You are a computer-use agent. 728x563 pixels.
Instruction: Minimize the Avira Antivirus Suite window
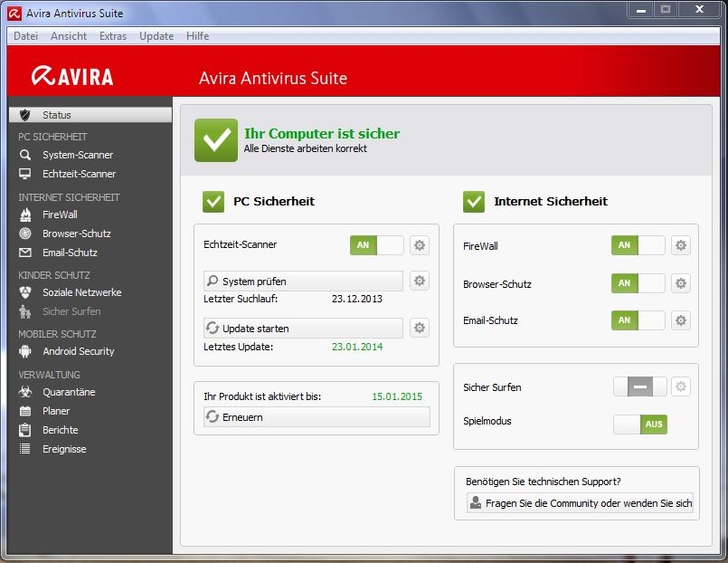pos(641,10)
